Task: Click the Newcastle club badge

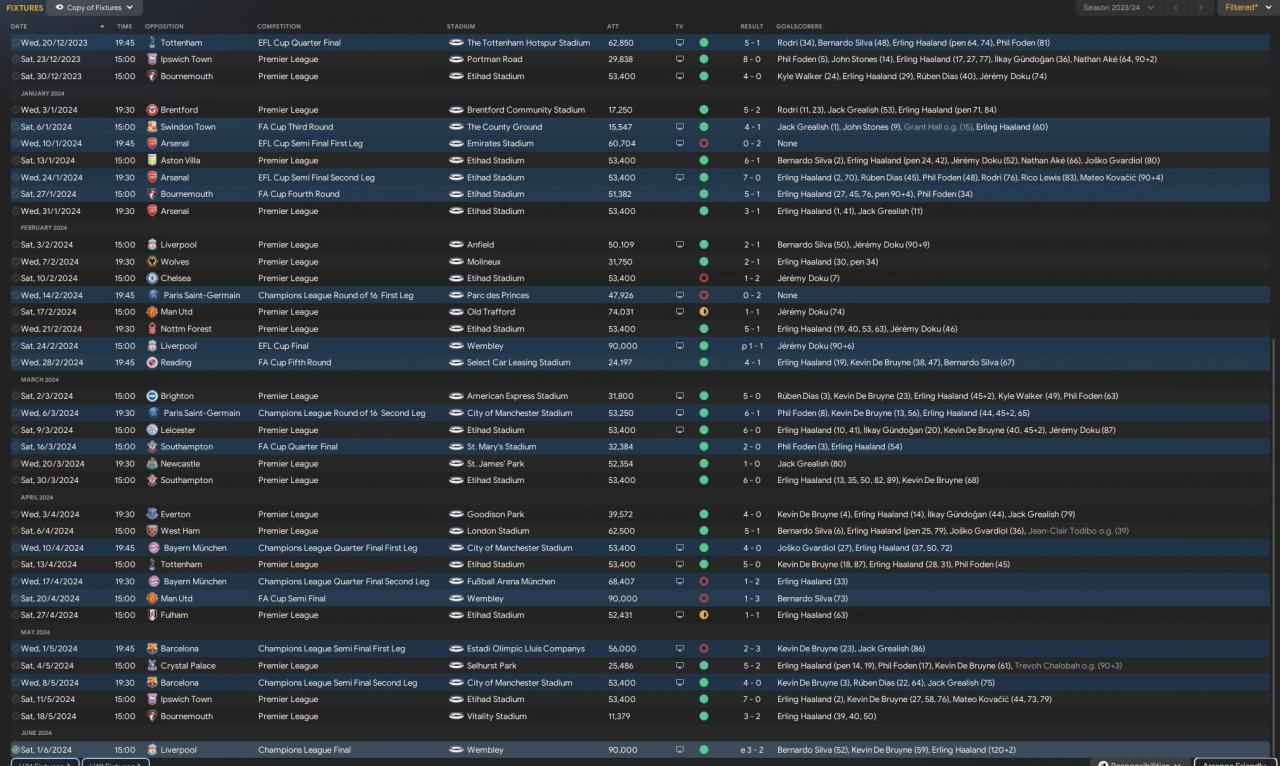Action: [x=152, y=464]
